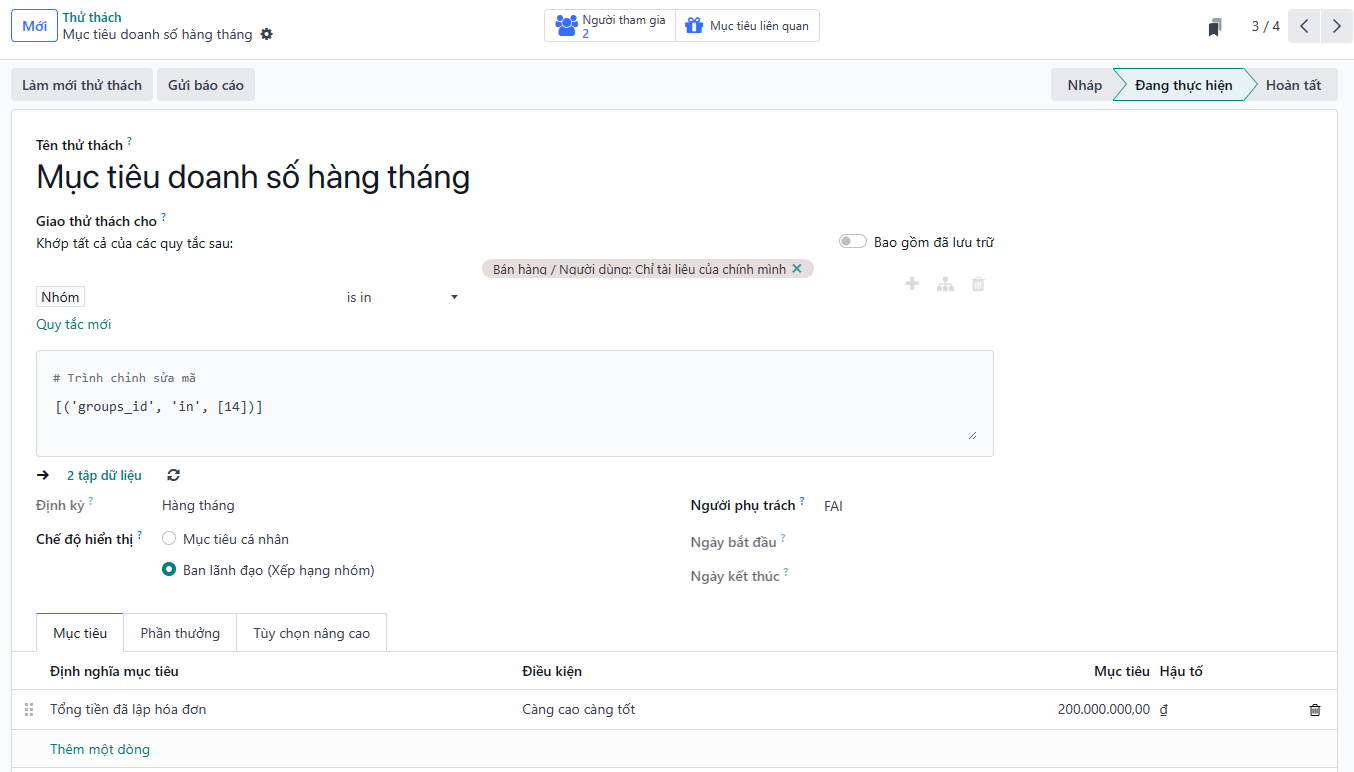Click Làm mới thử thách button
This screenshot has height=772, width=1354.
82,85
